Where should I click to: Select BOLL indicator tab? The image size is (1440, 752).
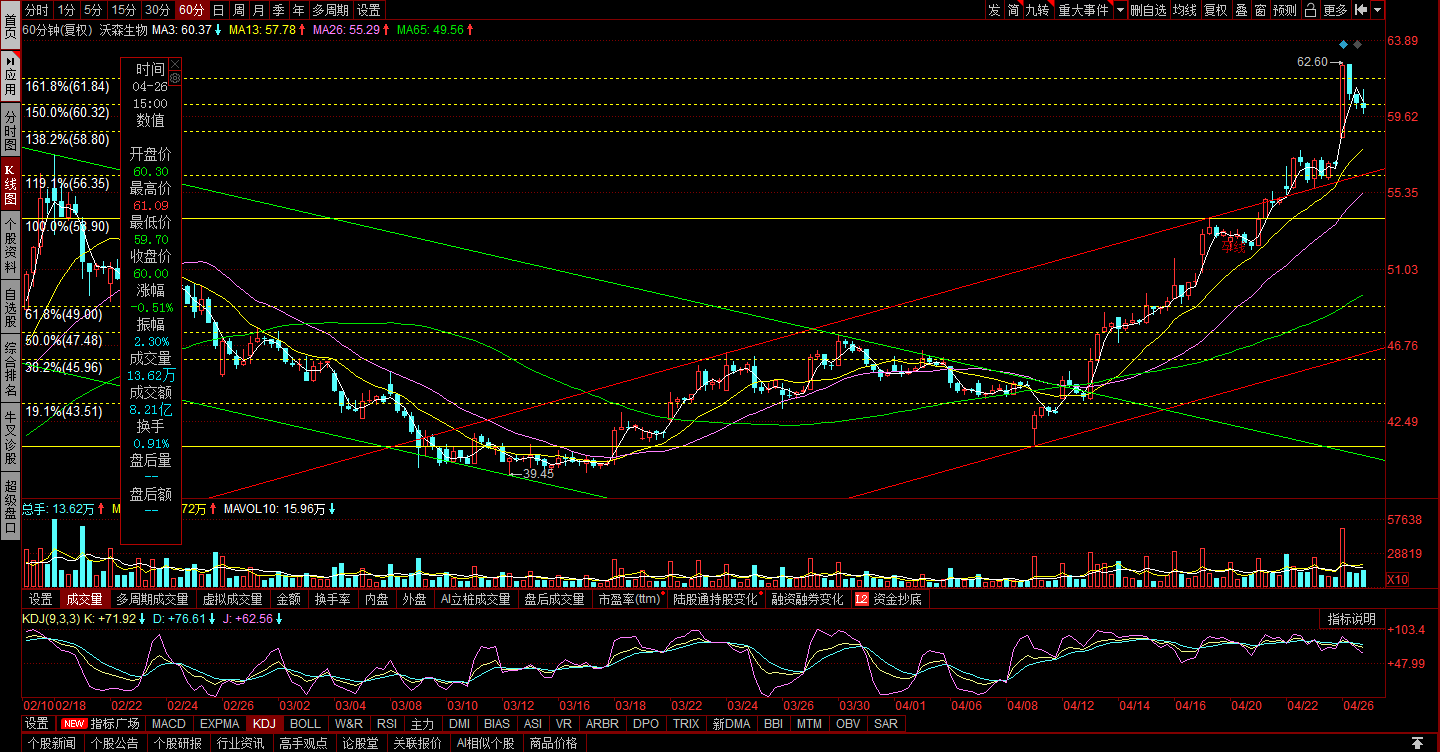305,723
